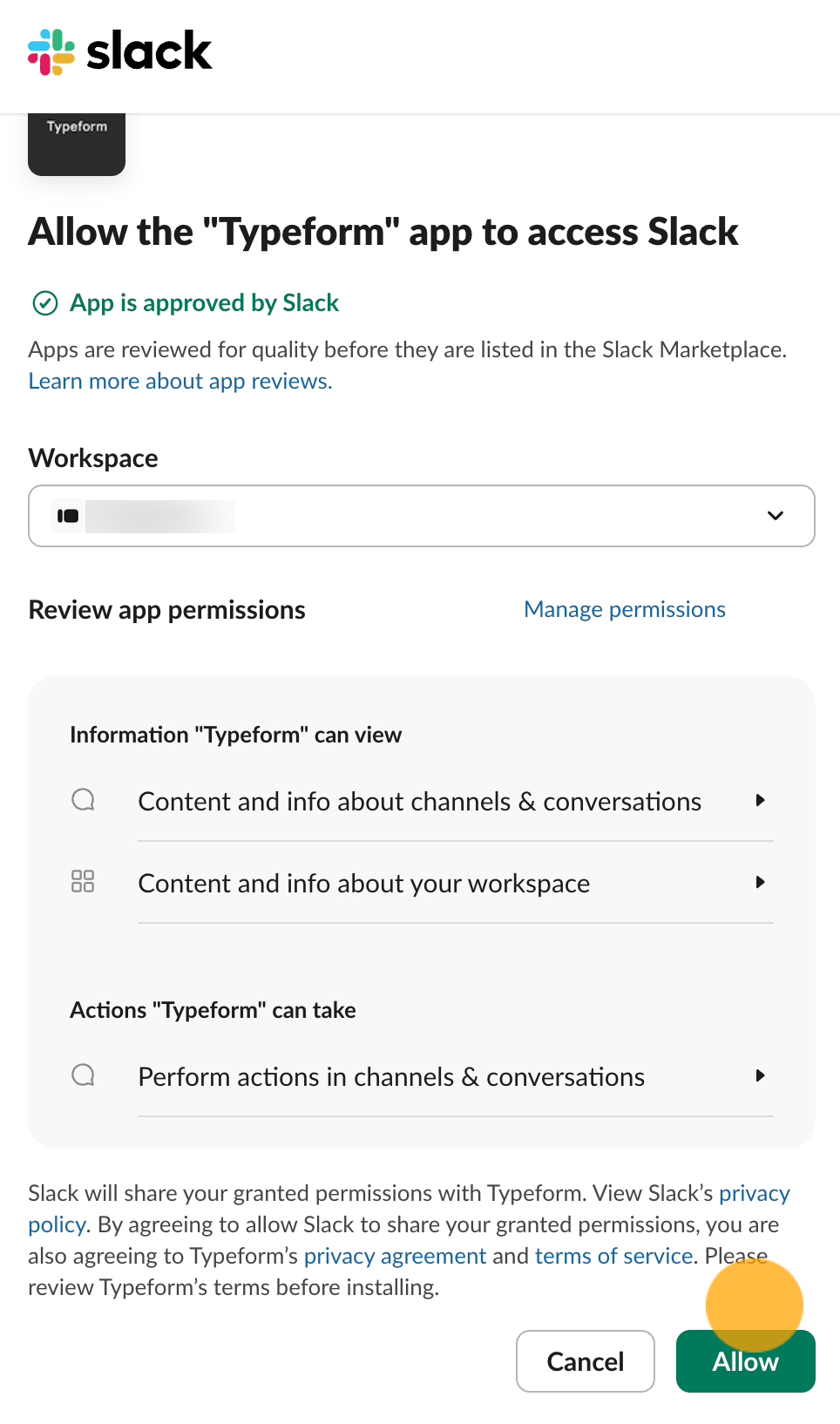The height and width of the screenshot is (1424, 840).
Task: Open Typeform's privacy agreement link
Action: tap(395, 1256)
